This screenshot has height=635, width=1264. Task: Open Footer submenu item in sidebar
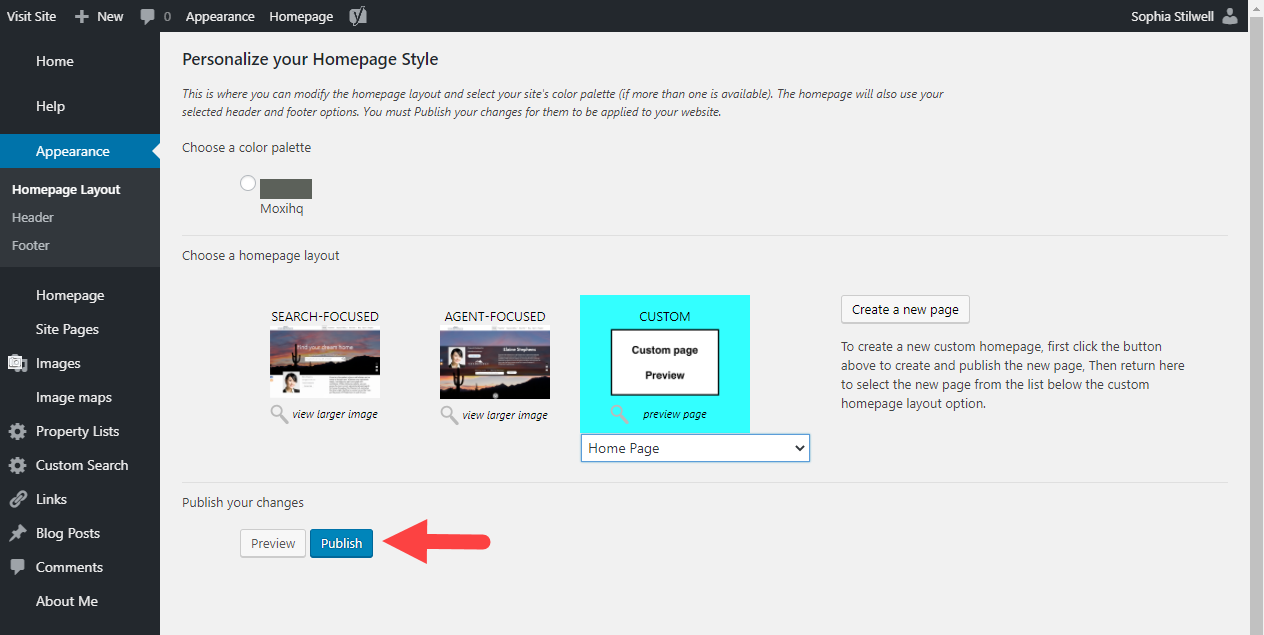coord(31,245)
